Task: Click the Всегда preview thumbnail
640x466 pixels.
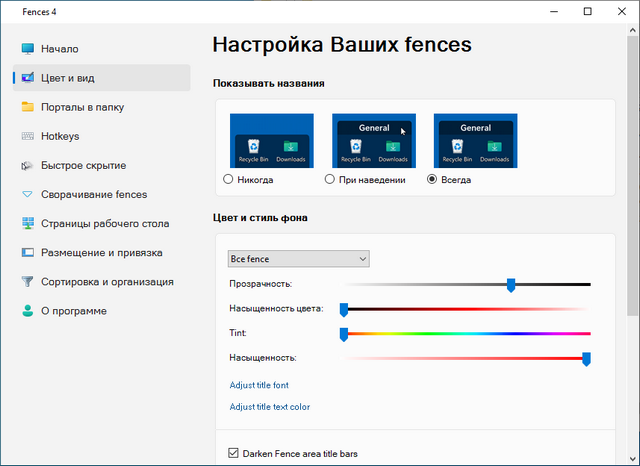Action: click(x=475, y=140)
